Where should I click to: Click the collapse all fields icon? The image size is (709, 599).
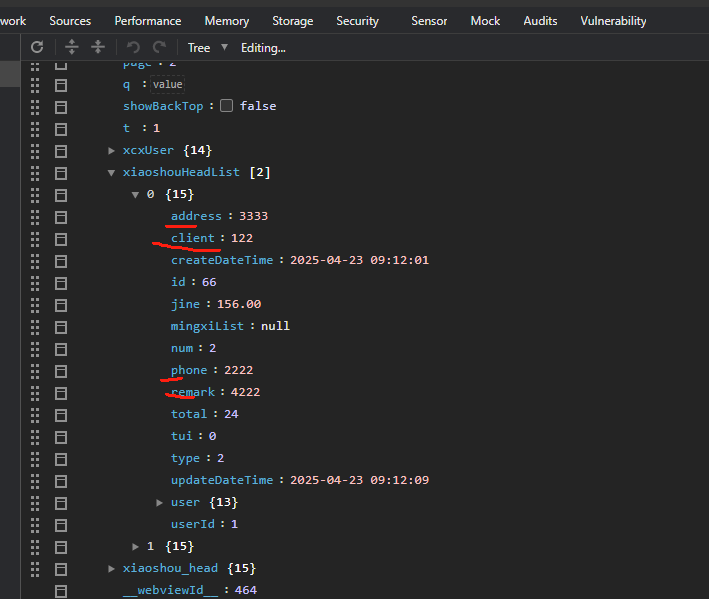pyautogui.click(x=98, y=47)
